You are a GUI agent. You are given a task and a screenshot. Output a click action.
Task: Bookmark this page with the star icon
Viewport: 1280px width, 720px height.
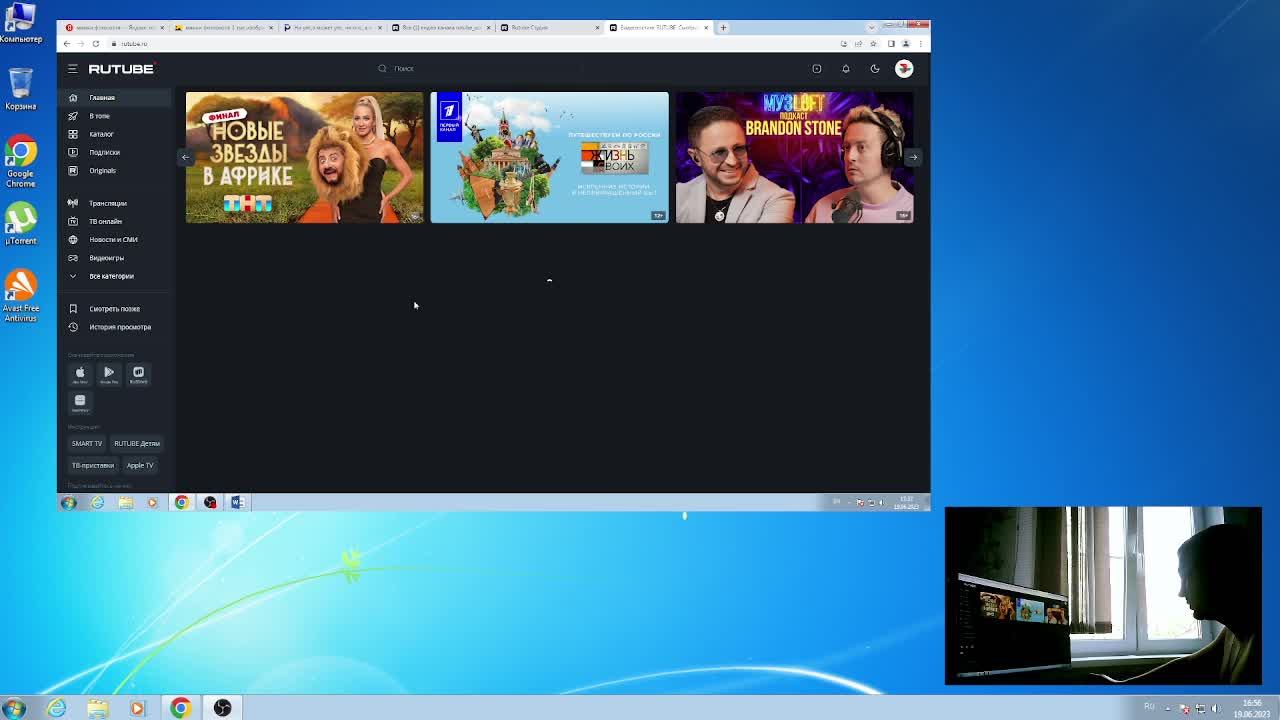tap(873, 44)
